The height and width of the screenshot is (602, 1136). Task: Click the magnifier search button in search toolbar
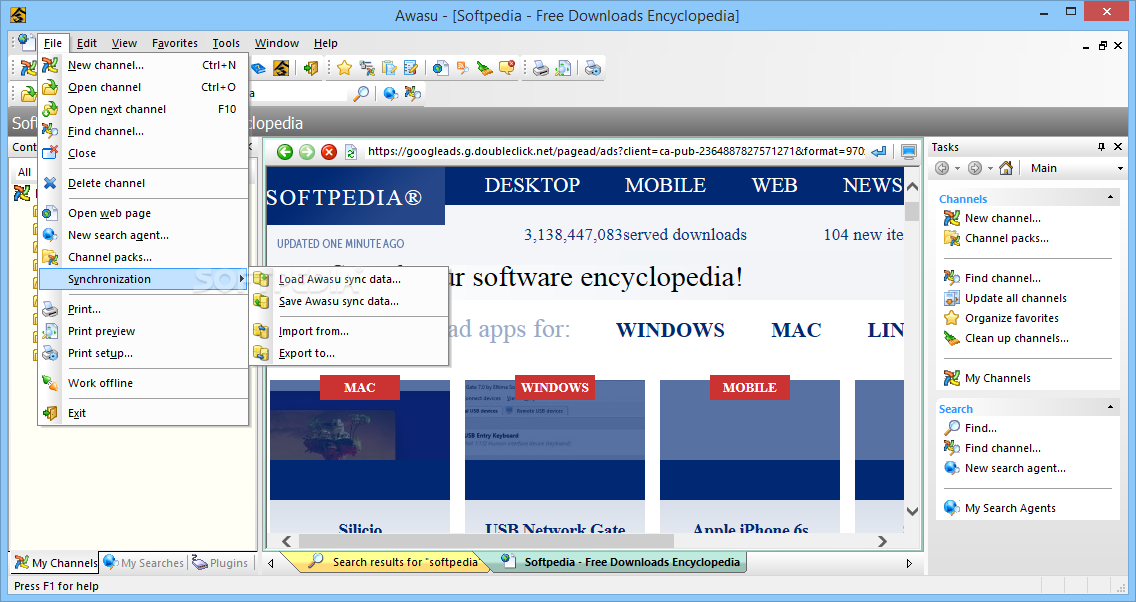[361, 93]
